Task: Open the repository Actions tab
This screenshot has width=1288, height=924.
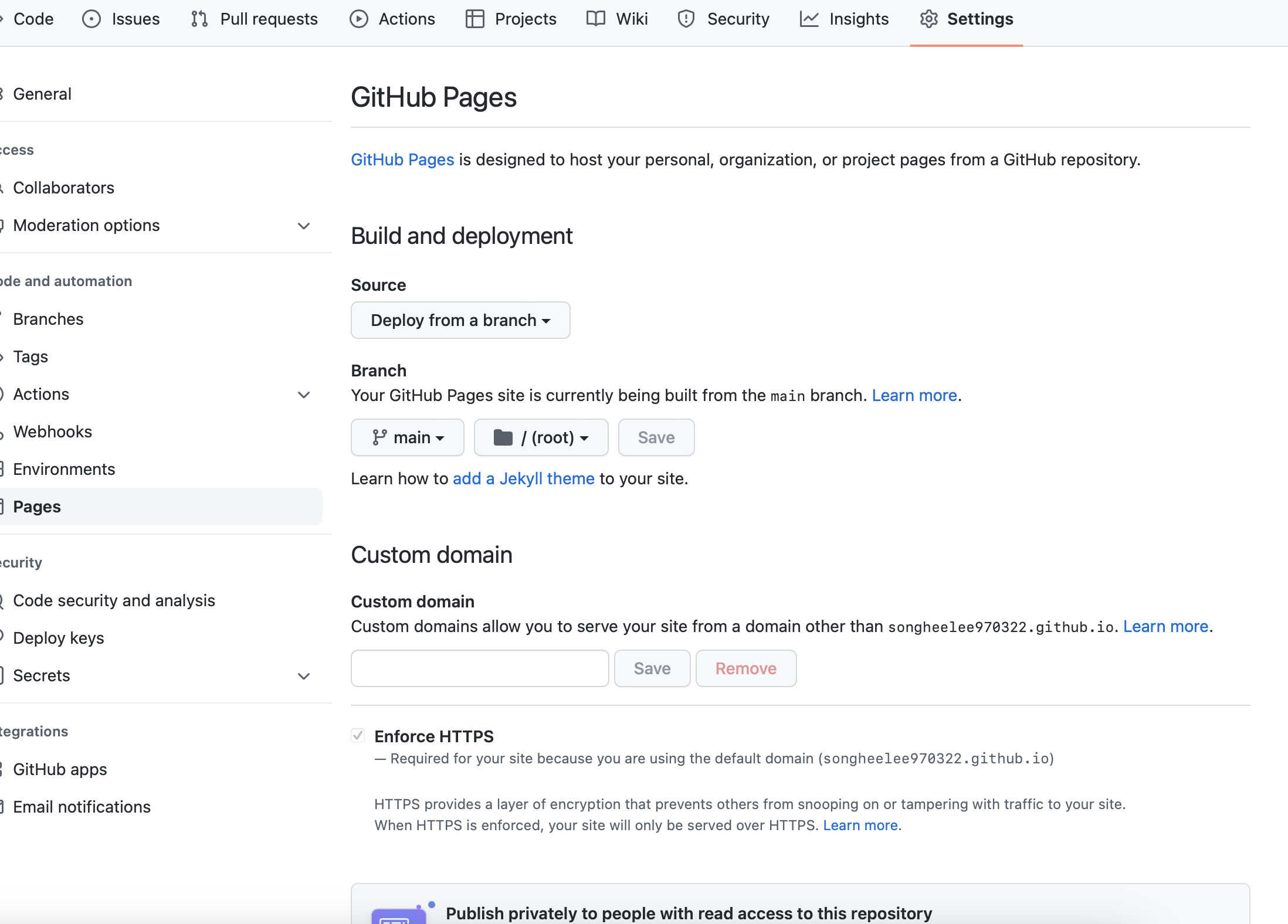Action: (392, 19)
